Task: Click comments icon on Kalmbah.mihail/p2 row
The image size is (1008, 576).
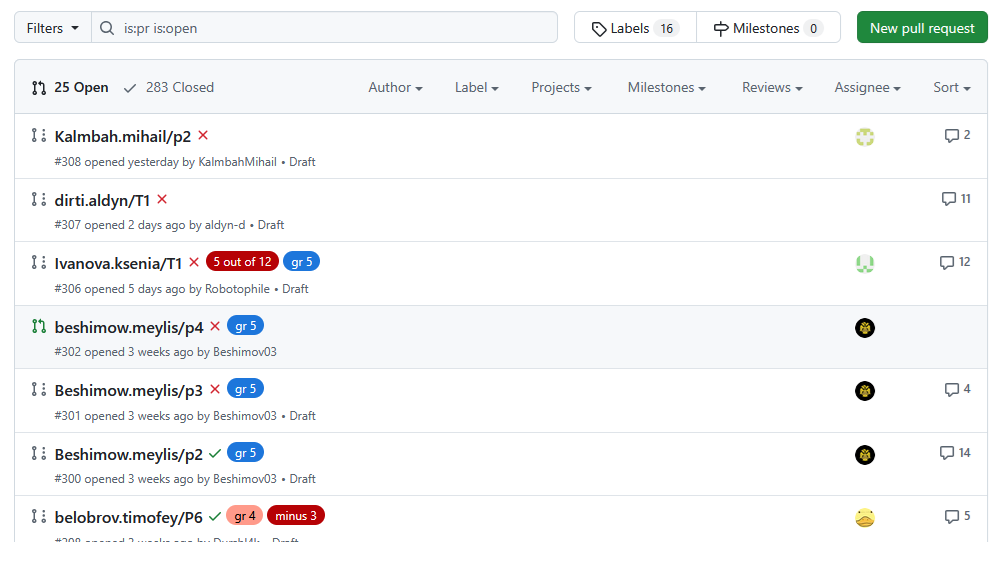Action: 951,136
